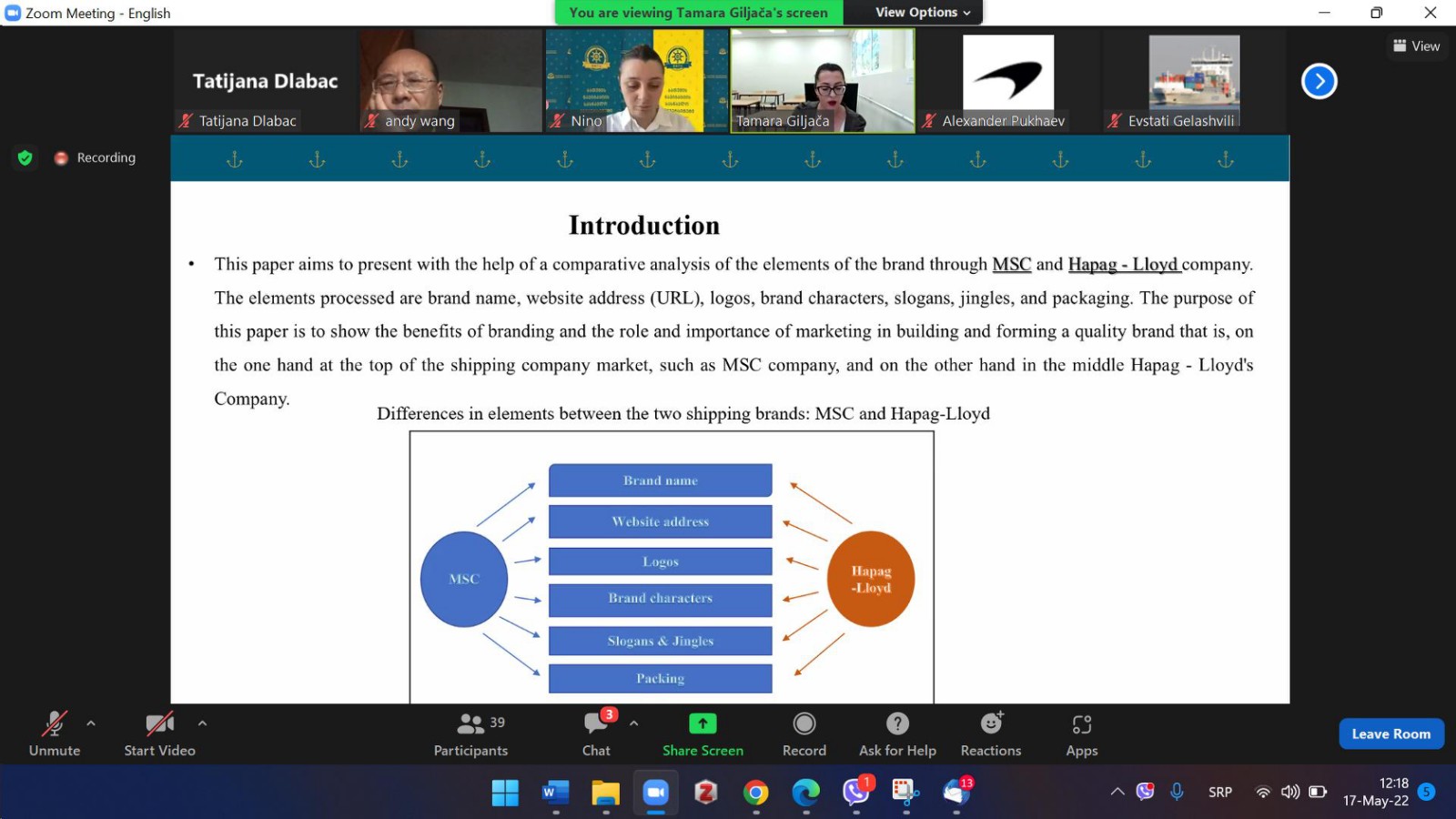Click the Introduction heading on the slide
This screenshot has height=819, width=1456.
[x=644, y=225]
